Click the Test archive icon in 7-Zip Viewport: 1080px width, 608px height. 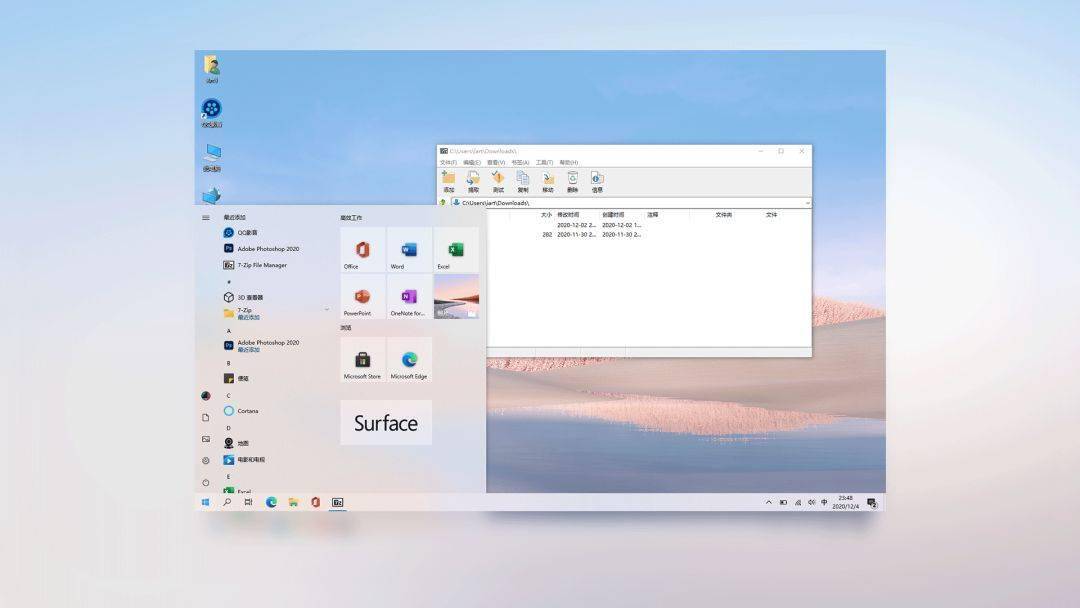tap(498, 182)
